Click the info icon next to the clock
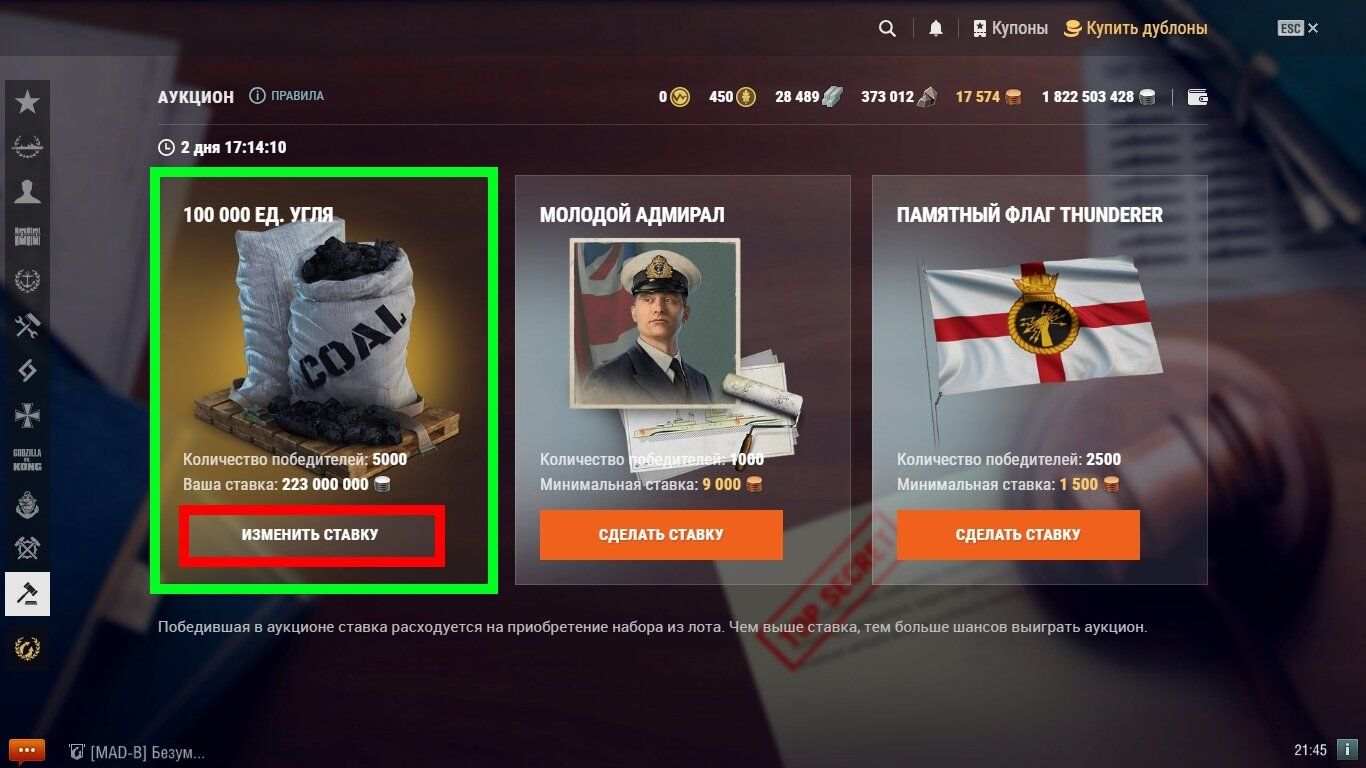Viewport: 1366px width, 768px height. click(x=1346, y=750)
